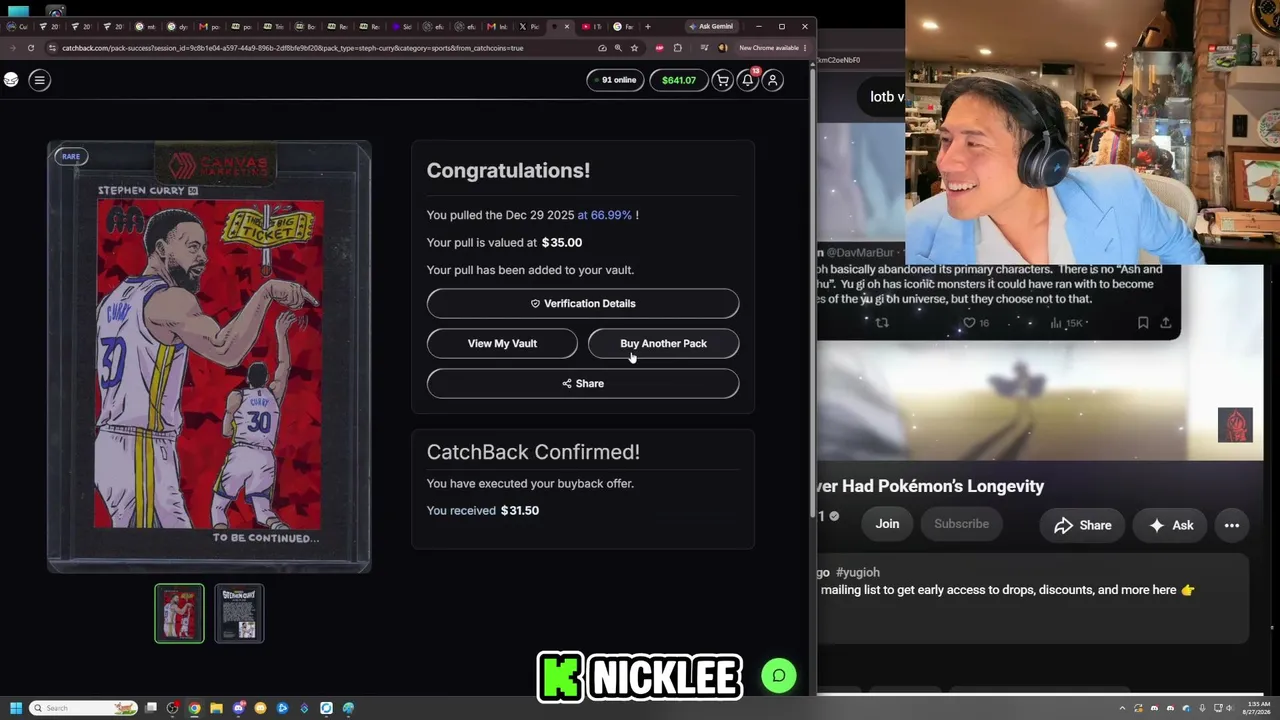Select the card front thumbnail
The image size is (1280, 720).
pyautogui.click(x=179, y=613)
